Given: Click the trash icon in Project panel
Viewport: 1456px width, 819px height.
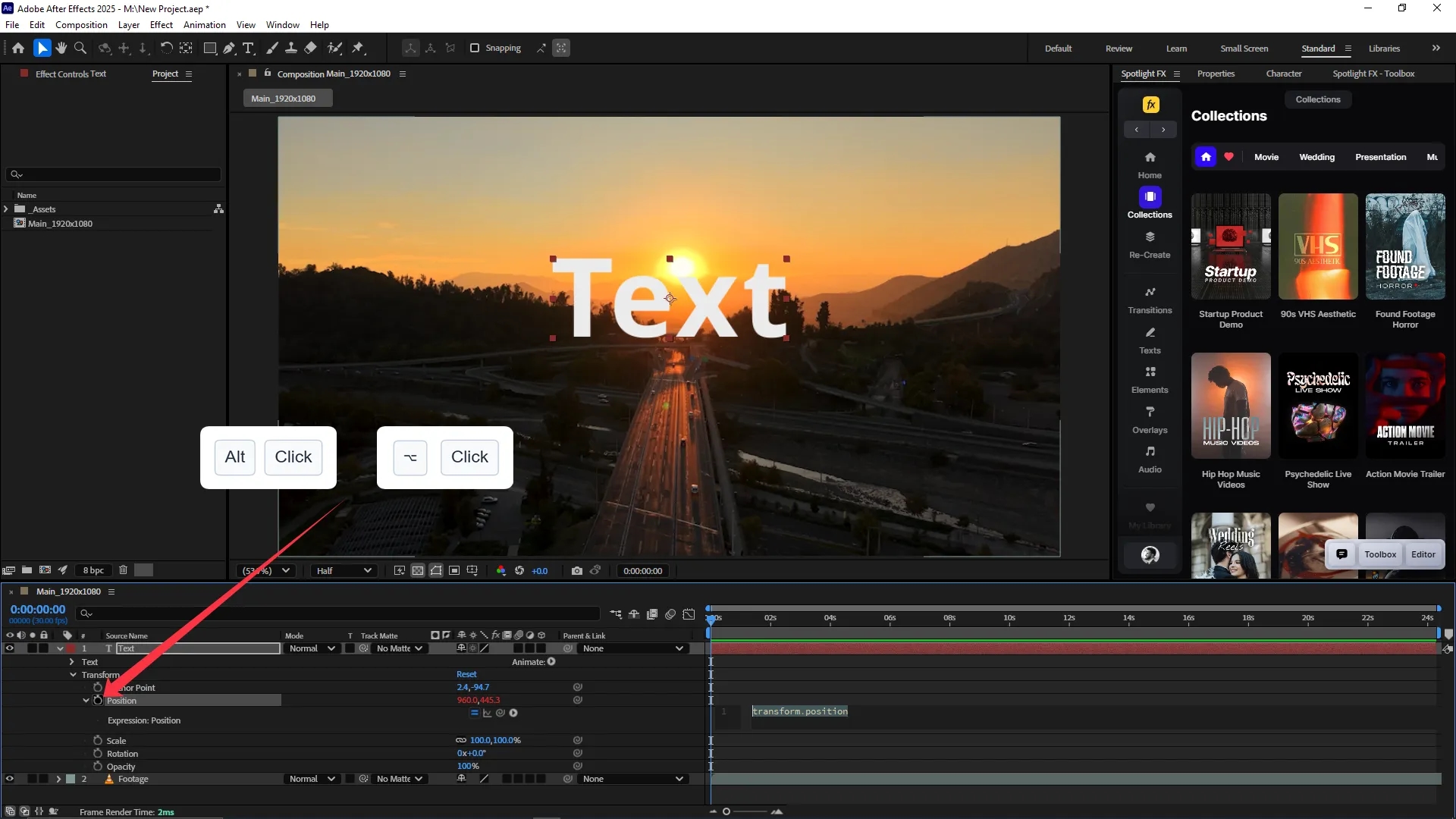Looking at the screenshot, I should (x=123, y=570).
